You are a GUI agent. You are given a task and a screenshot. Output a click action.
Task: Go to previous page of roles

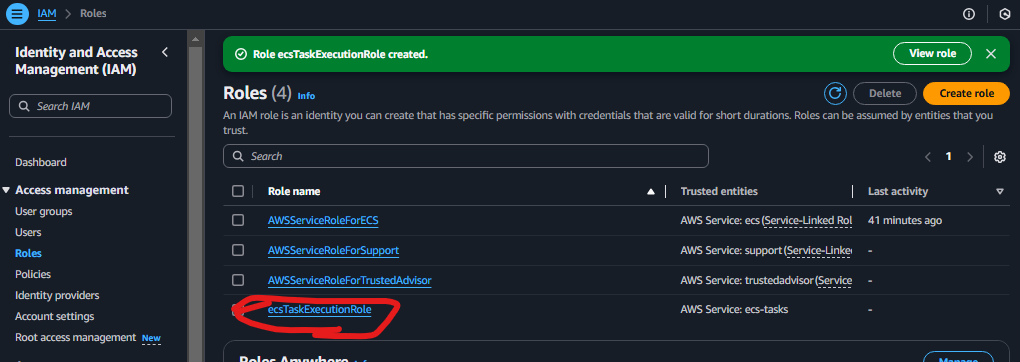pyautogui.click(x=928, y=156)
